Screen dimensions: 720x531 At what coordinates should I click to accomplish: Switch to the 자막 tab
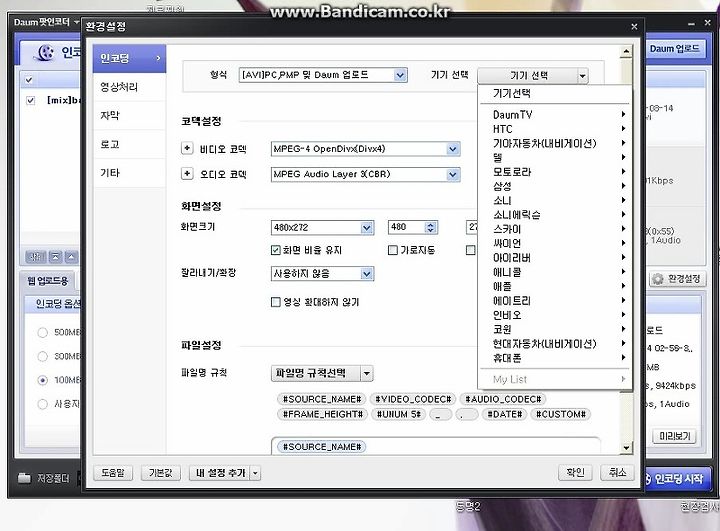129,115
